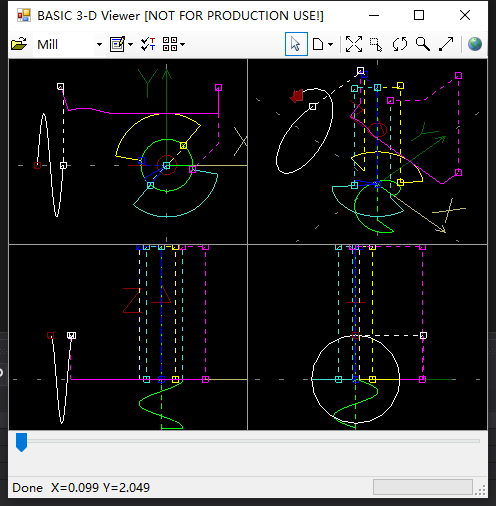Click the globe icon in toolbar
Screen dimensions: 496x506
click(x=475, y=44)
